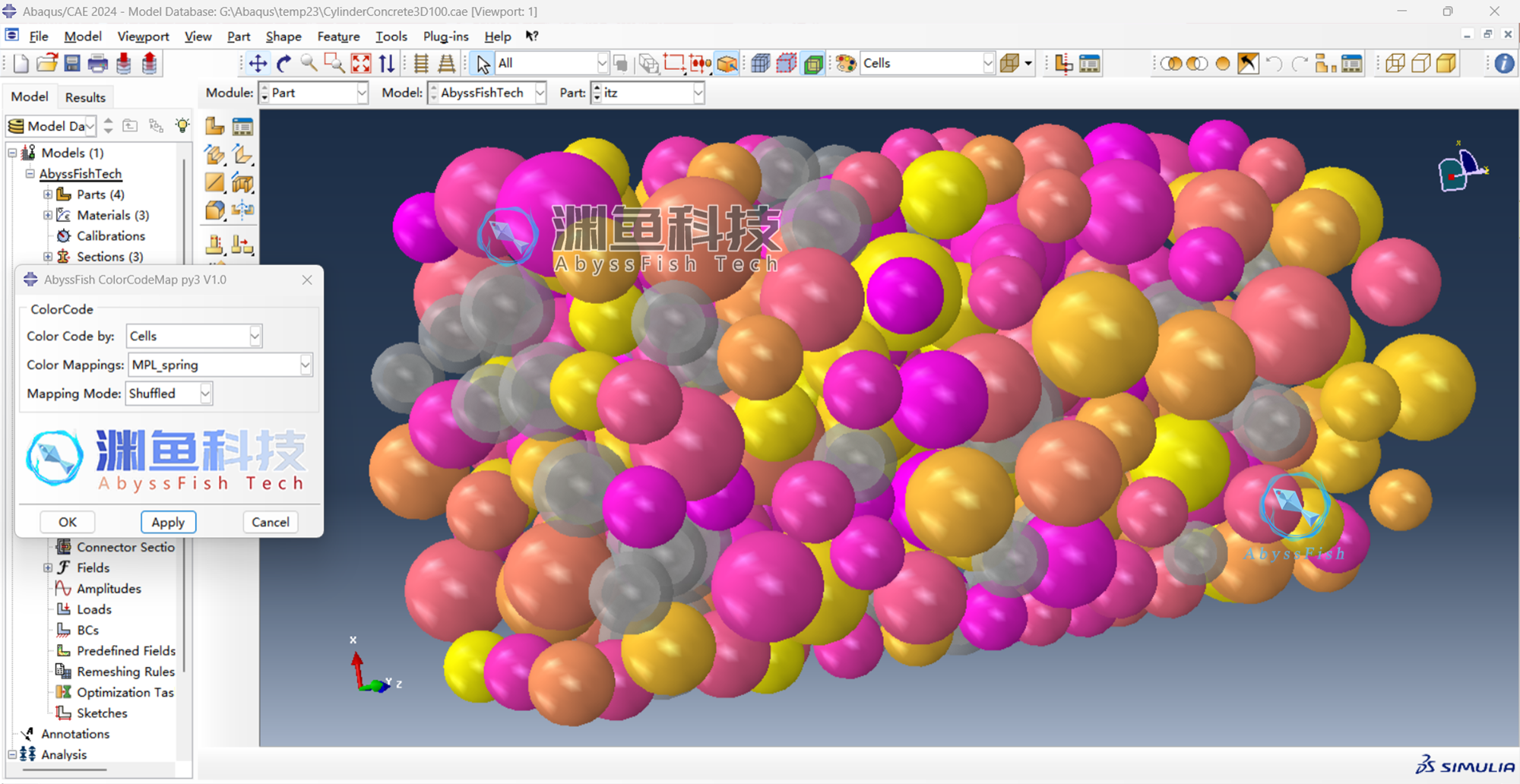This screenshot has height=784, width=1520.
Task: Open the Part Manager tool
Action: [242, 125]
